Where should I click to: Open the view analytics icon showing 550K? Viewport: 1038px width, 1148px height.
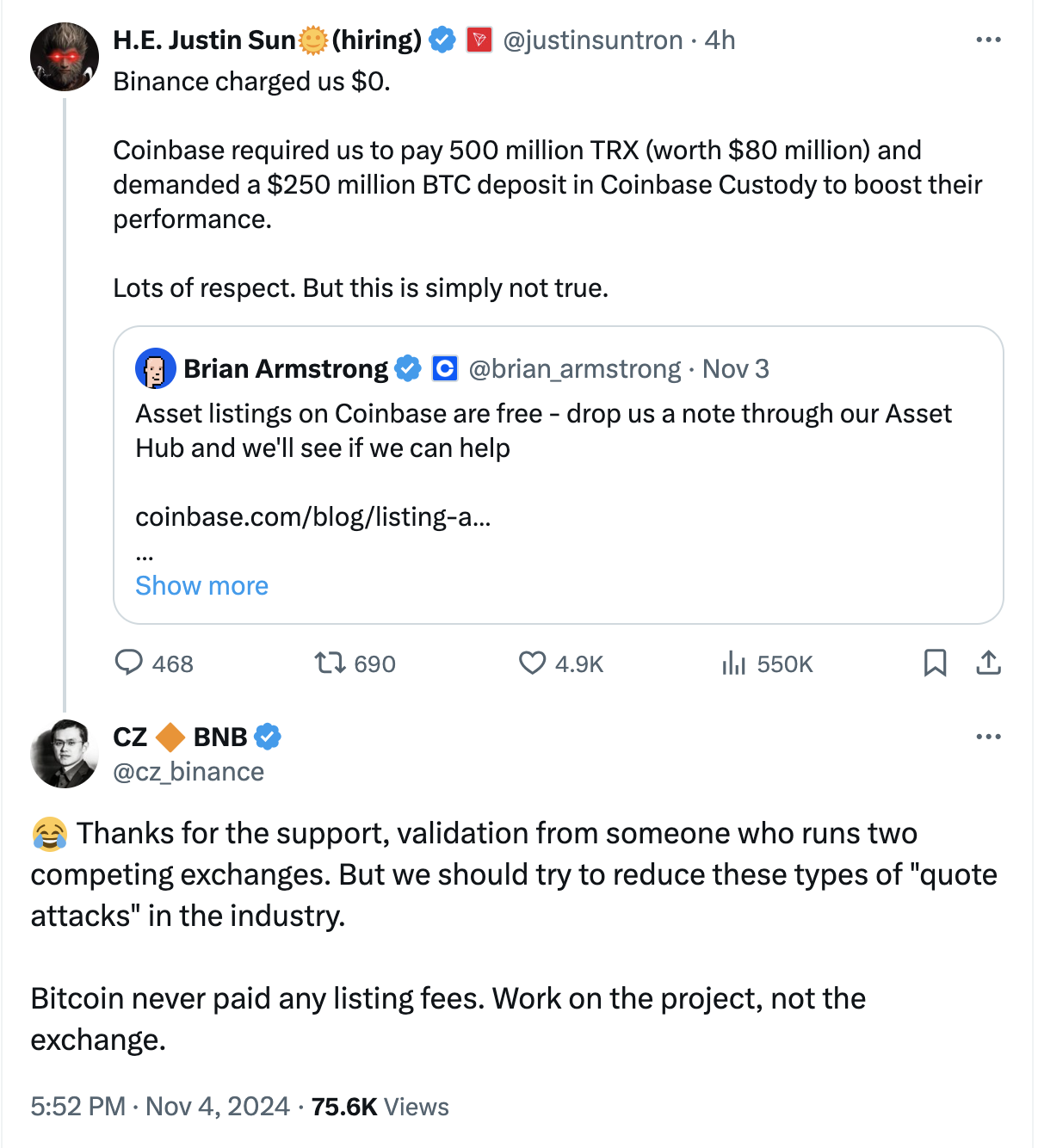733,663
